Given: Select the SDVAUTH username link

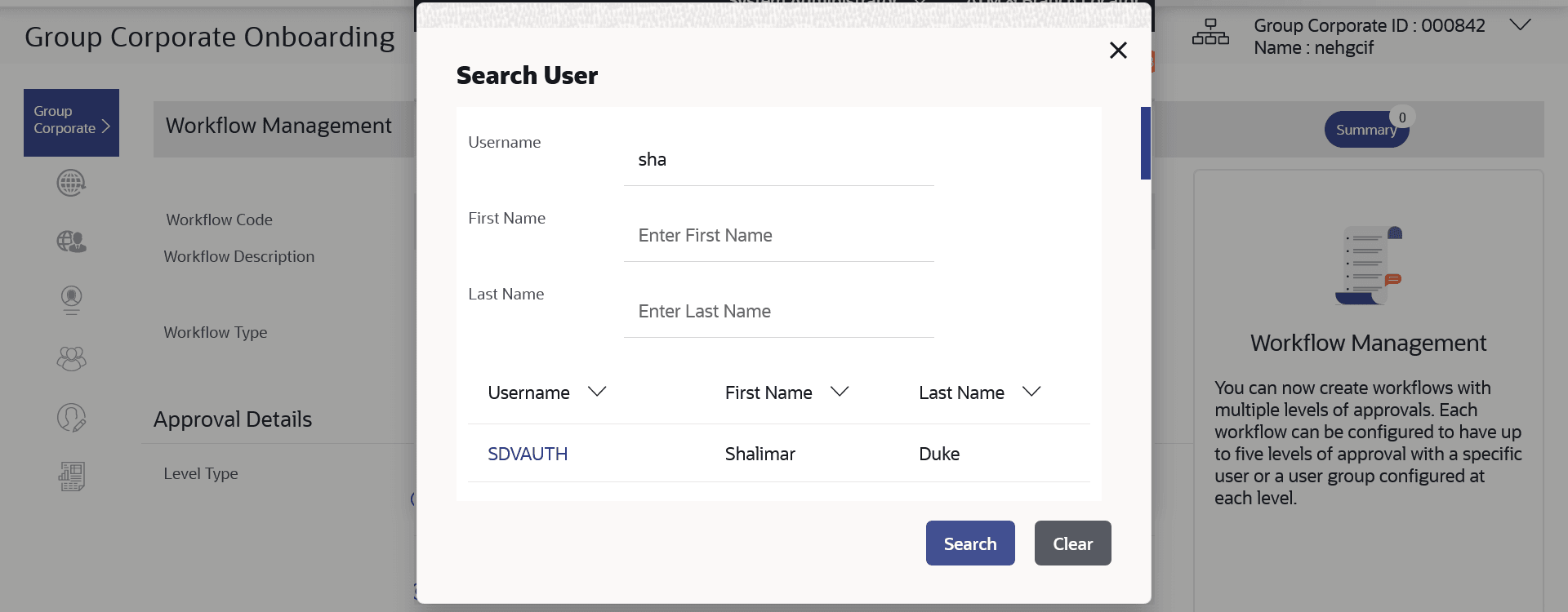Looking at the screenshot, I should click(x=528, y=454).
